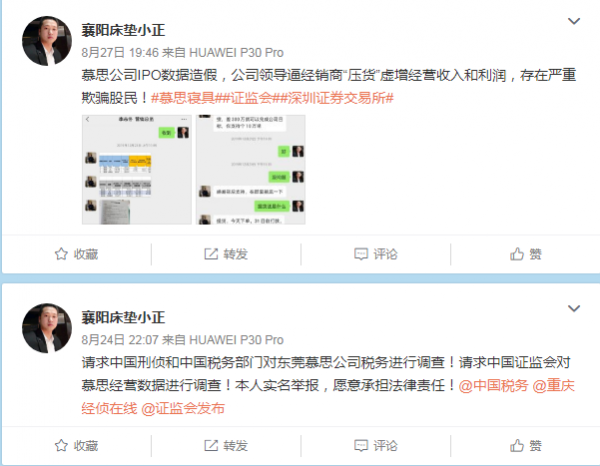Expand options chevron on second post
The image size is (600, 466).
(x=574, y=308)
